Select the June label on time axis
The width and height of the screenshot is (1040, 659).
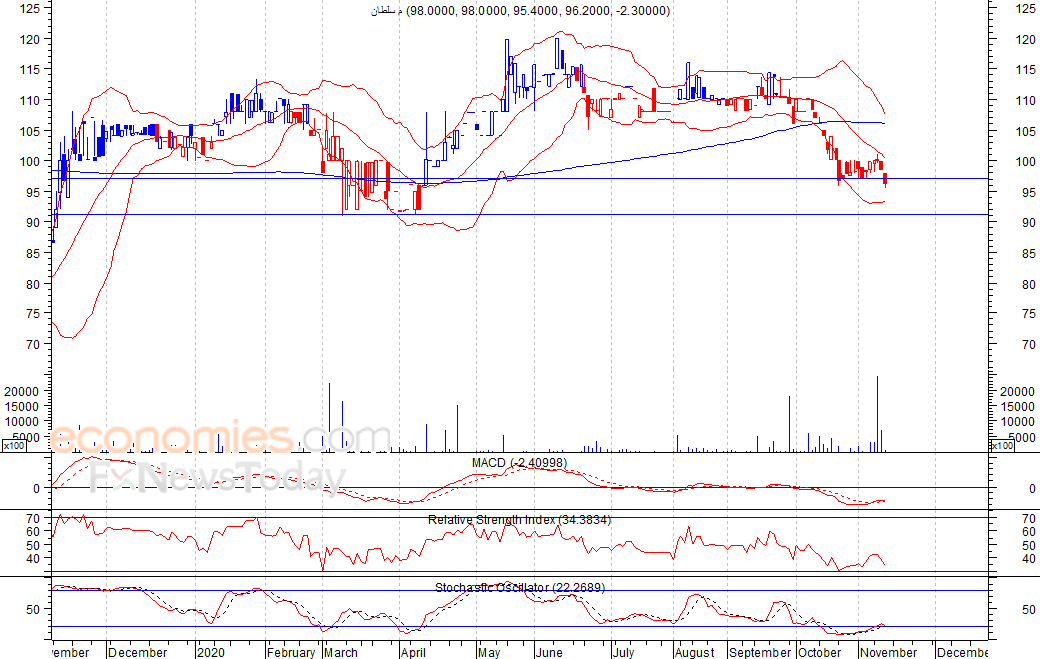click(x=549, y=652)
